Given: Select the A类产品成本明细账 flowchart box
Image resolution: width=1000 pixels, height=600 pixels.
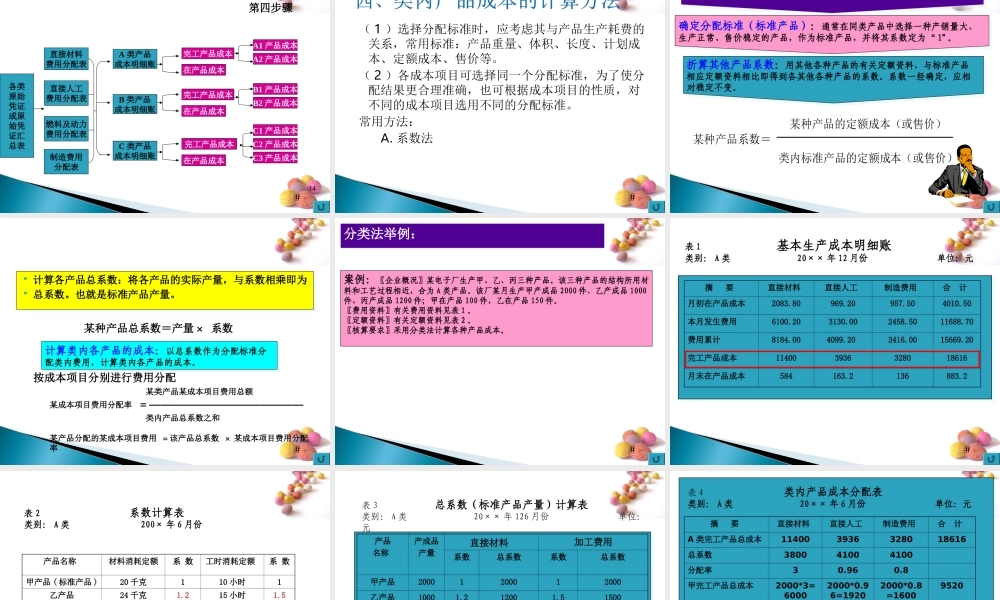Looking at the screenshot, I should click(x=134, y=58).
